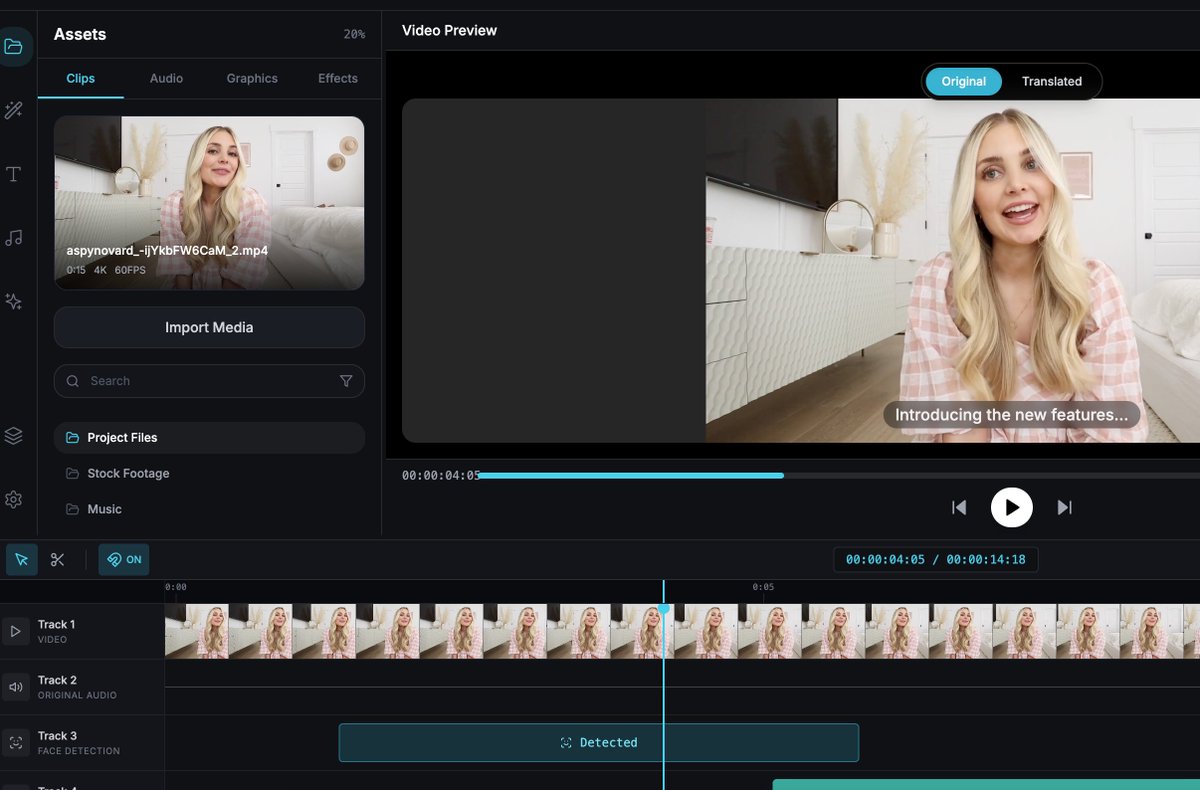Skip to previous frame button

tap(959, 508)
